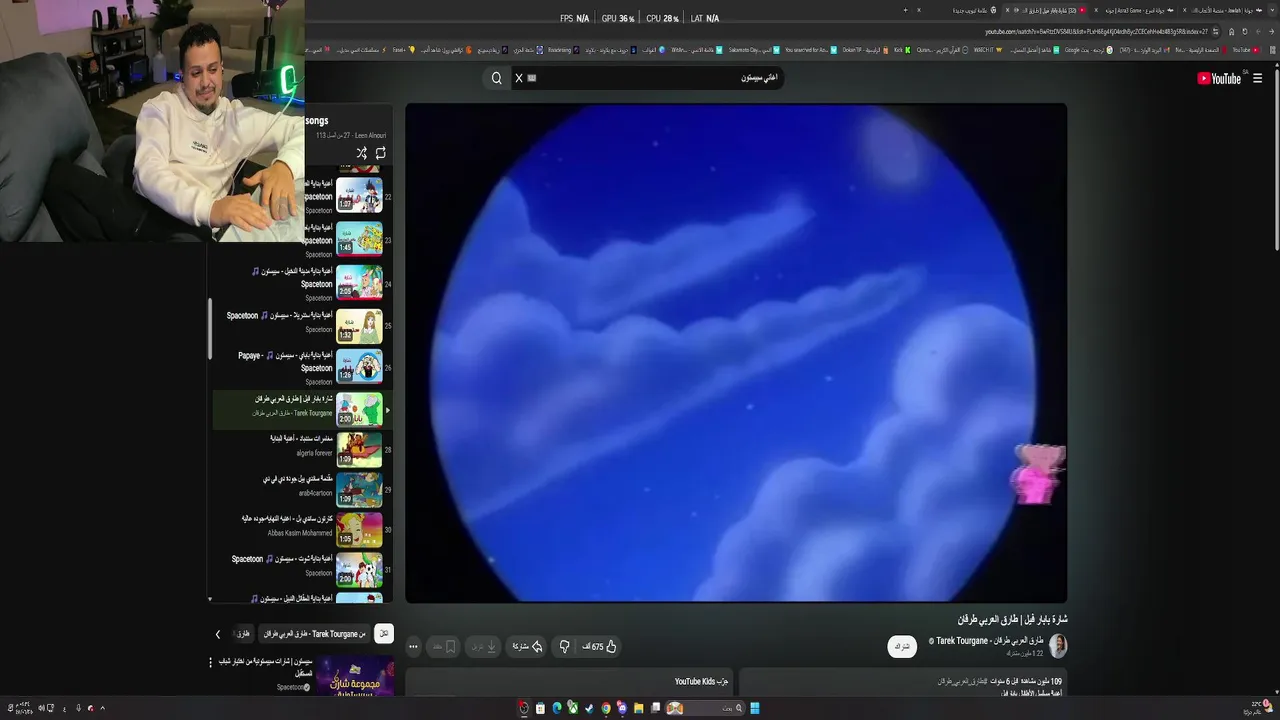Open the YouTube hamburger guide menu
This screenshot has height=720, width=1280.
coord(1257,78)
